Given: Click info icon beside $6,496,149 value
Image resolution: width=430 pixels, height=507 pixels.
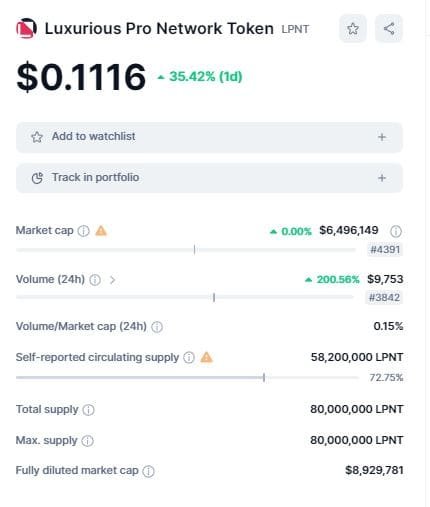Looking at the screenshot, I should (x=396, y=231).
